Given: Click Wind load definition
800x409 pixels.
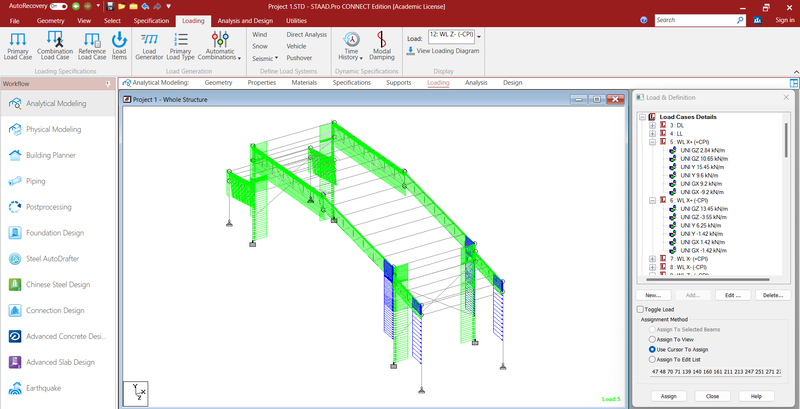Looking at the screenshot, I should (x=259, y=35).
